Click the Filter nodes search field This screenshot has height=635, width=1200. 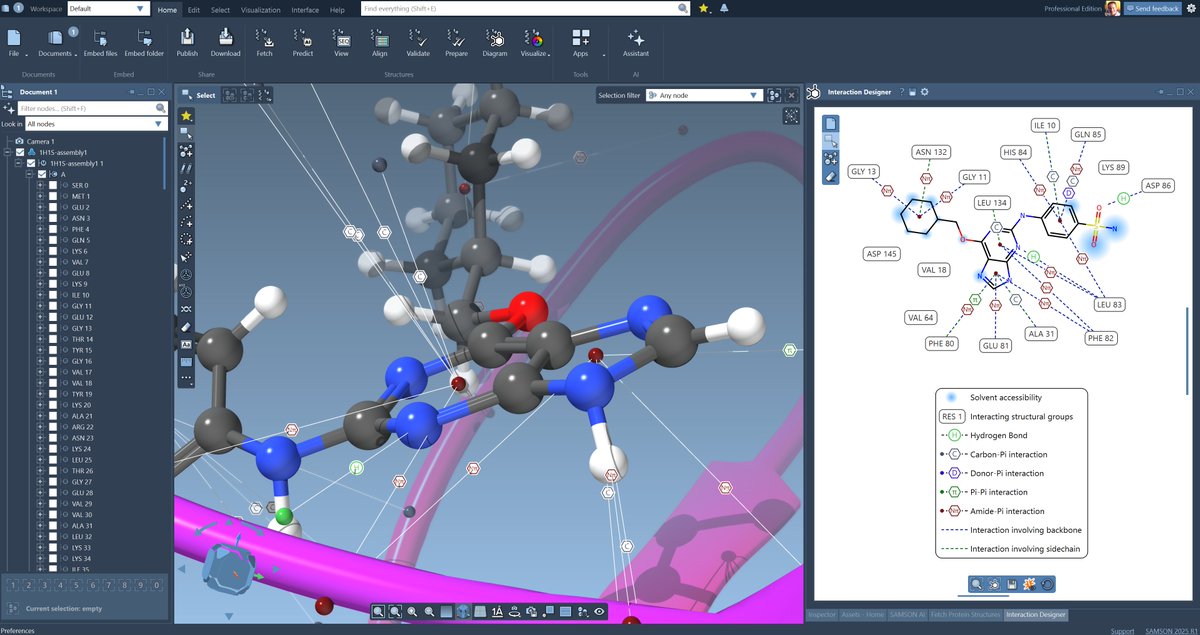point(92,108)
